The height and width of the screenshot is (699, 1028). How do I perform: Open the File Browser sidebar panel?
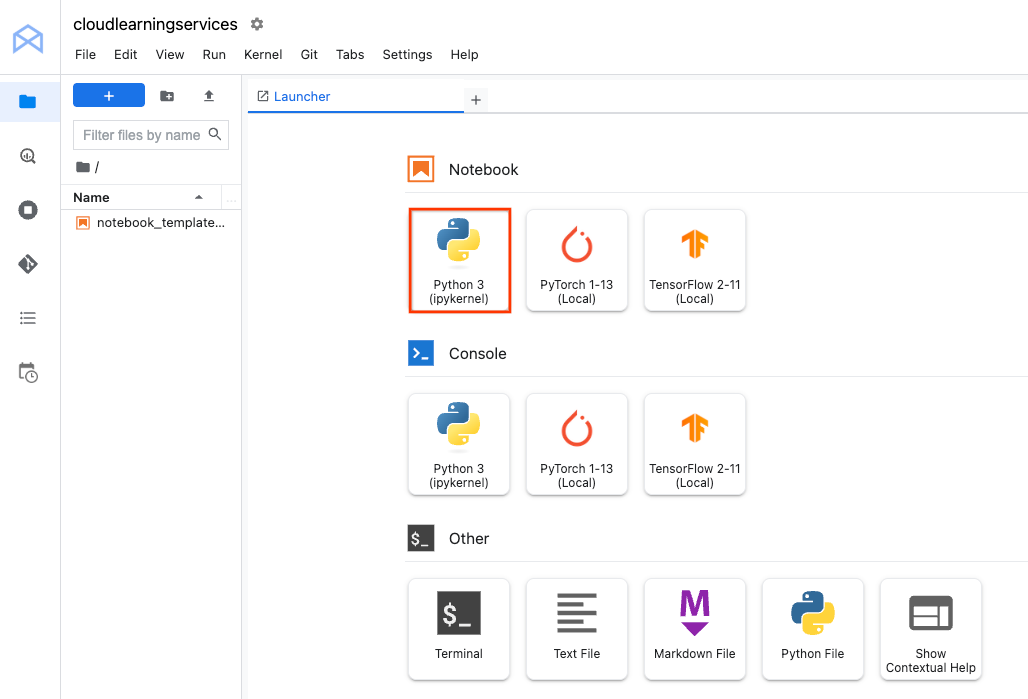click(x=28, y=102)
